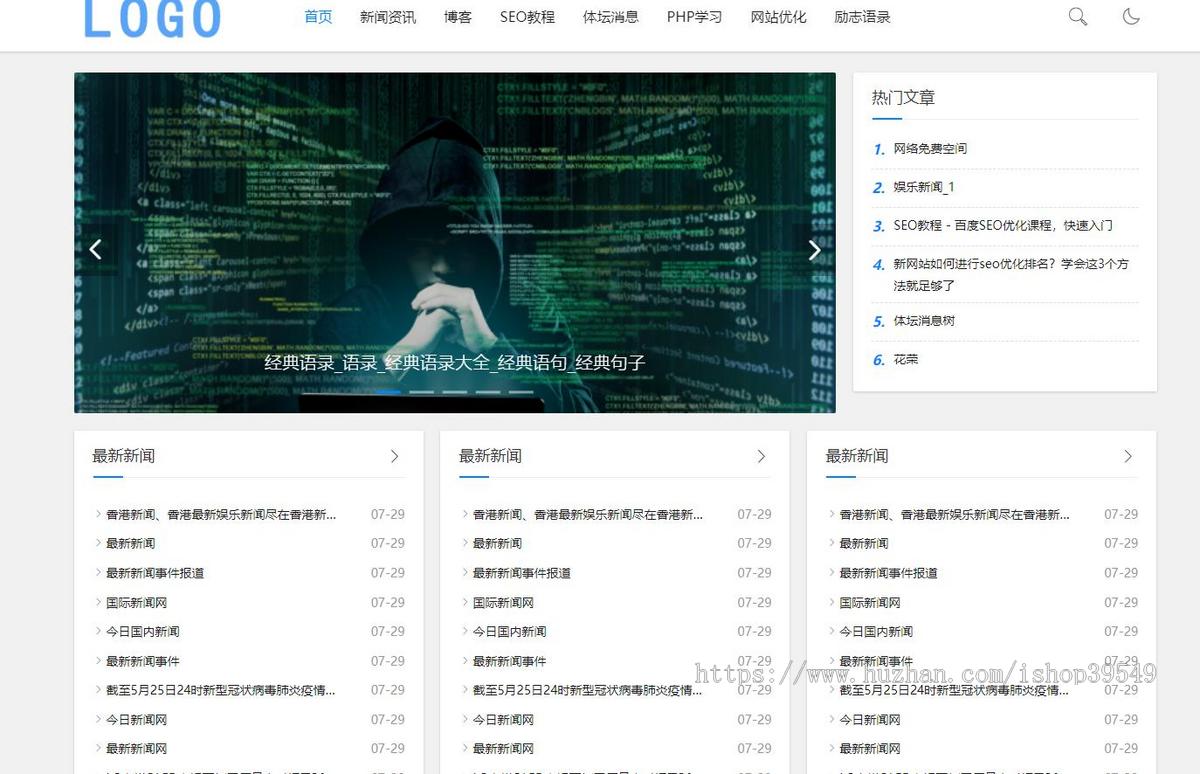Screen dimensions: 1200x774
Task: Select the first active carousel indicator
Action: pos(387,392)
